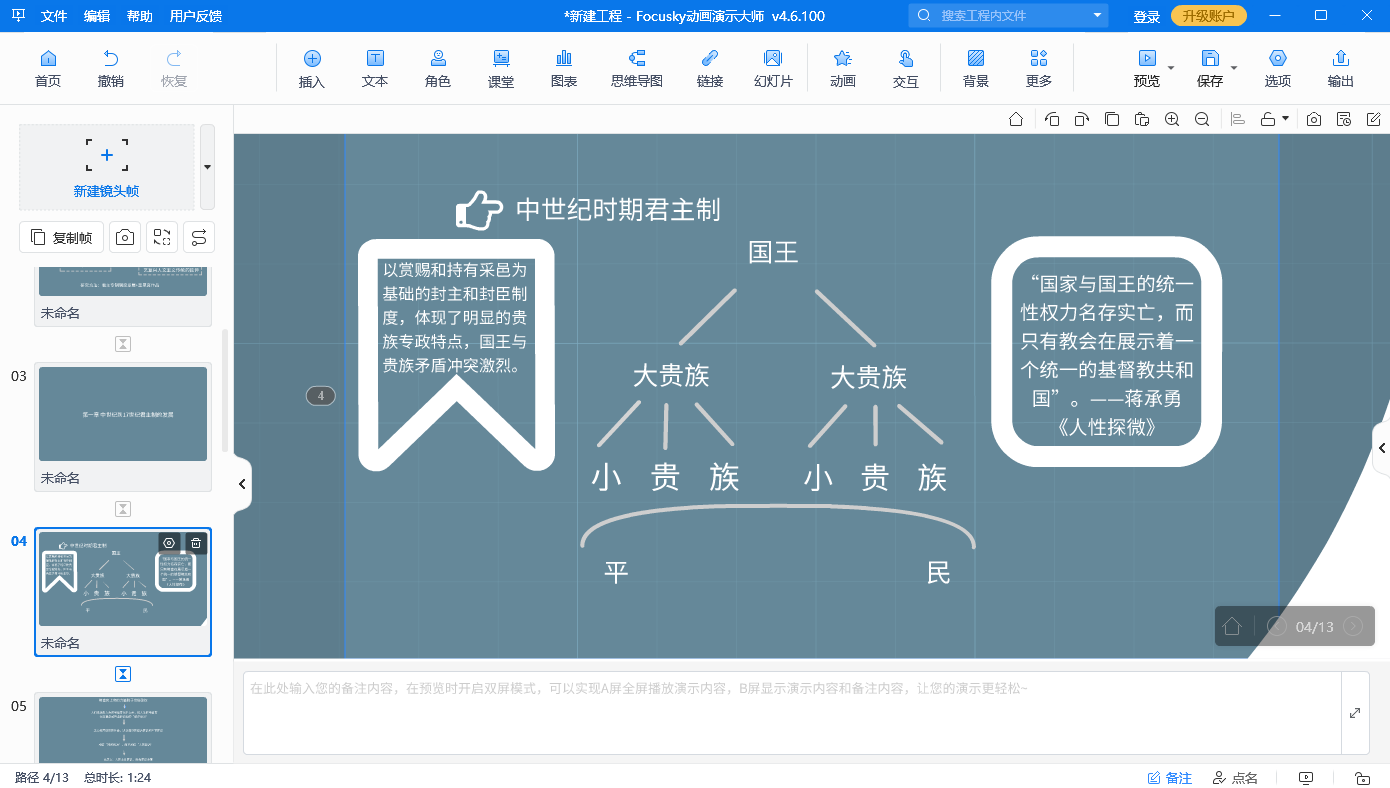Click the 预览 preview button
Viewport: 1390px width, 788px height.
[x=1147, y=68]
